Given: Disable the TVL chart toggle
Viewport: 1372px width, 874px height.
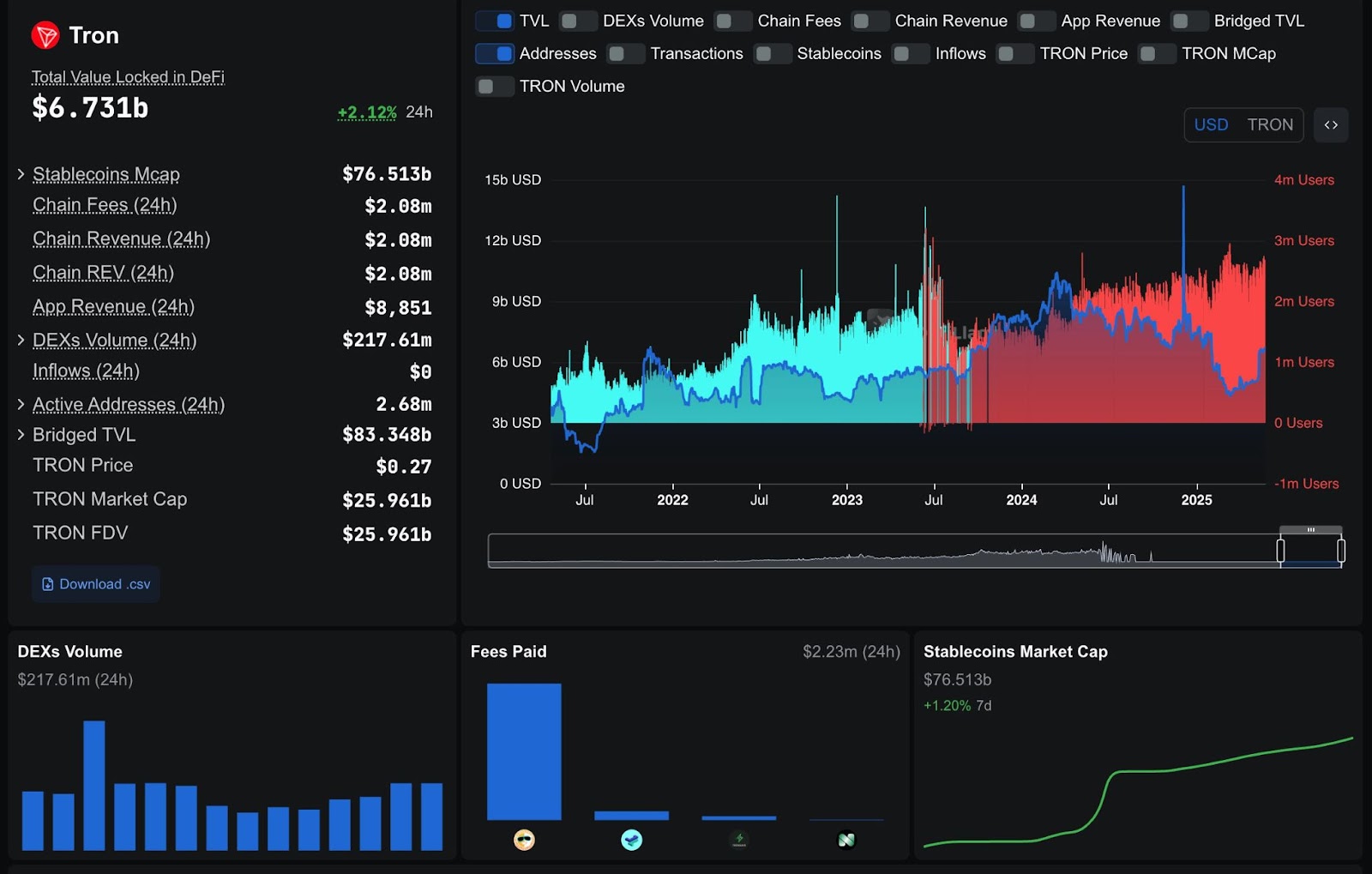Looking at the screenshot, I should tap(495, 21).
